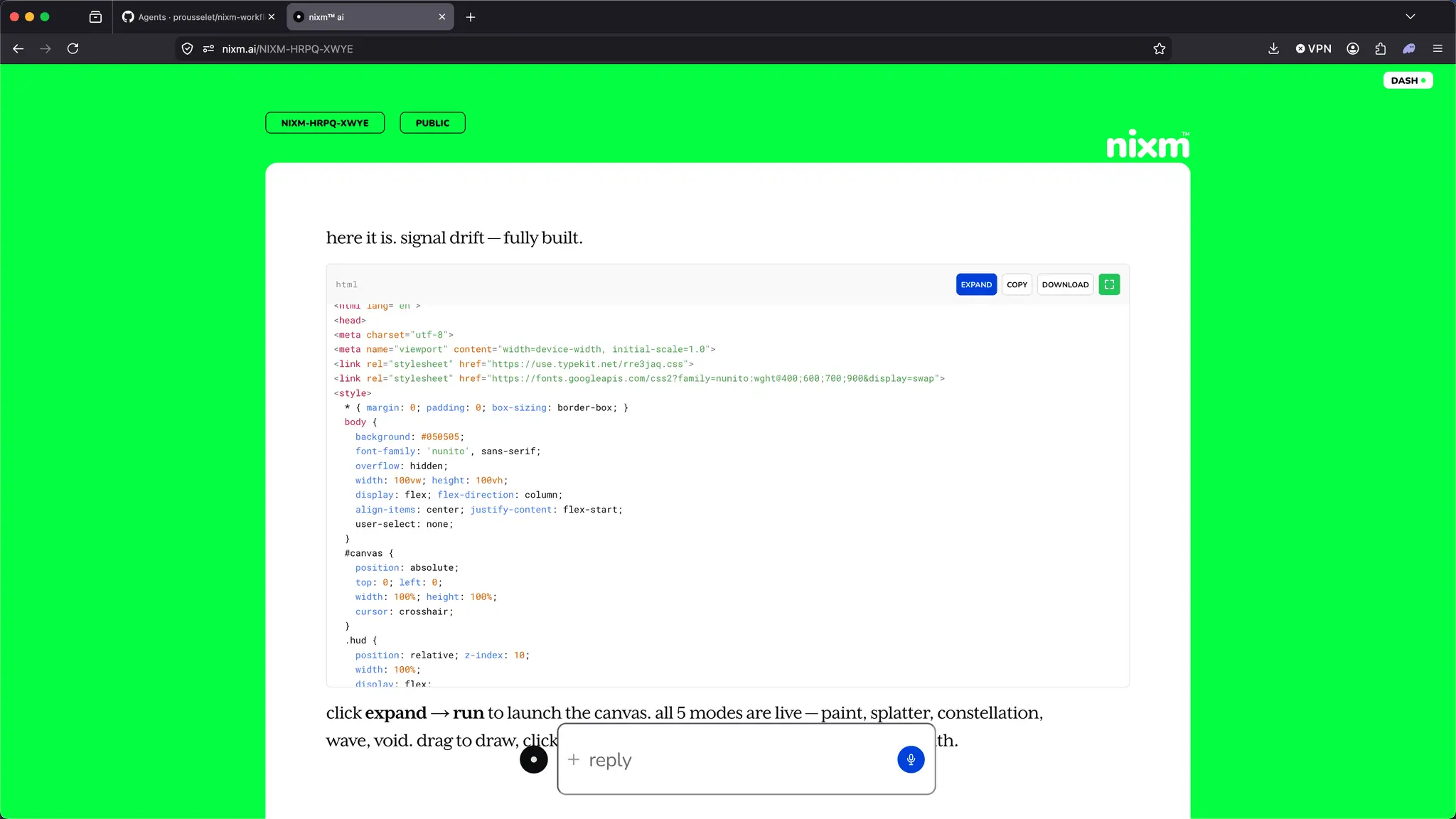Click the PUBLIC visibility badge
This screenshot has height=819, width=1456.
(x=432, y=123)
